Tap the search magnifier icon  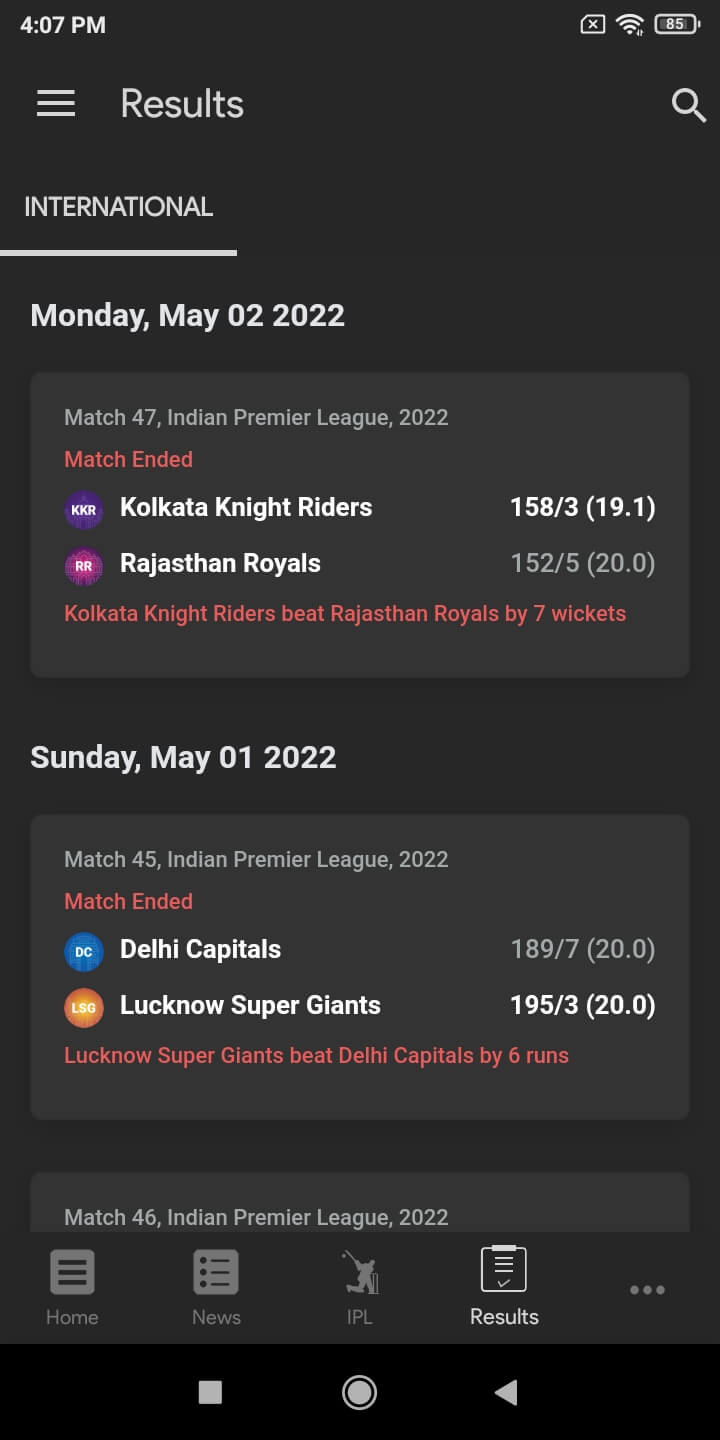pos(688,104)
